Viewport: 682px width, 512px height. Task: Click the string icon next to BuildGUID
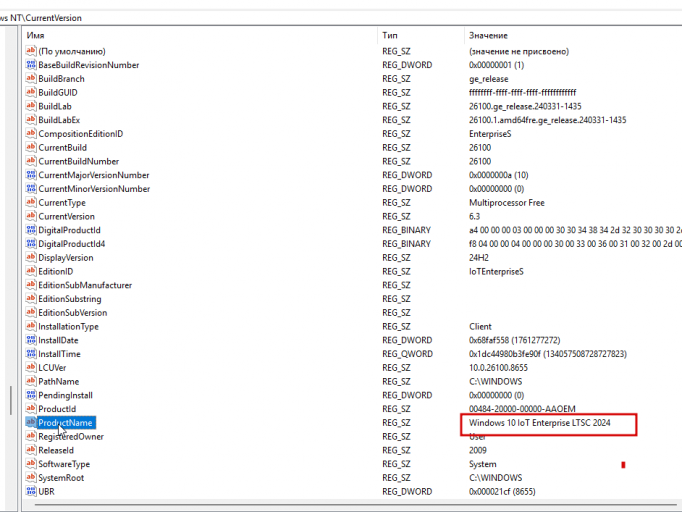click(x=30, y=92)
